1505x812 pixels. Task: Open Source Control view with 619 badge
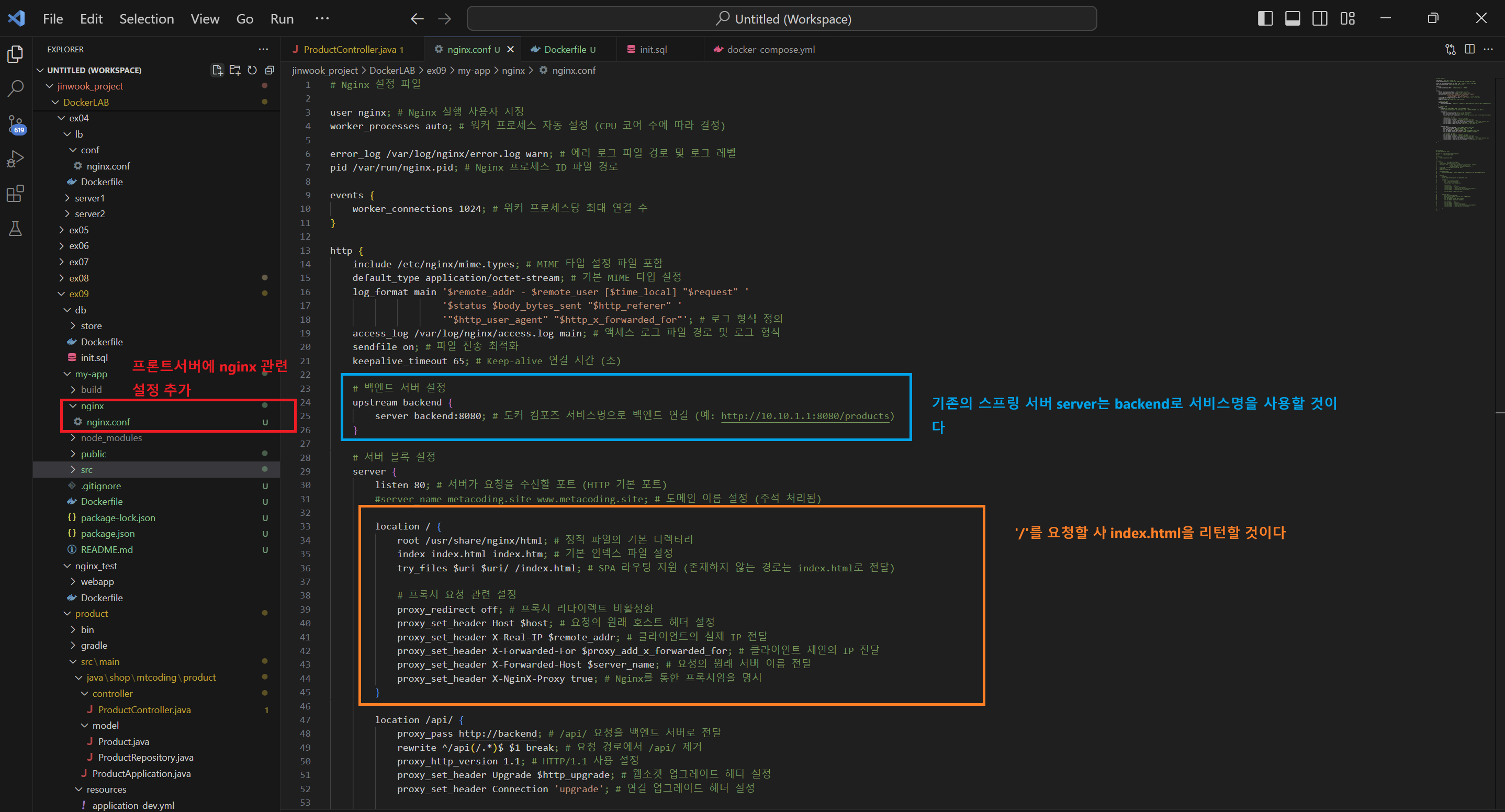coord(15,124)
